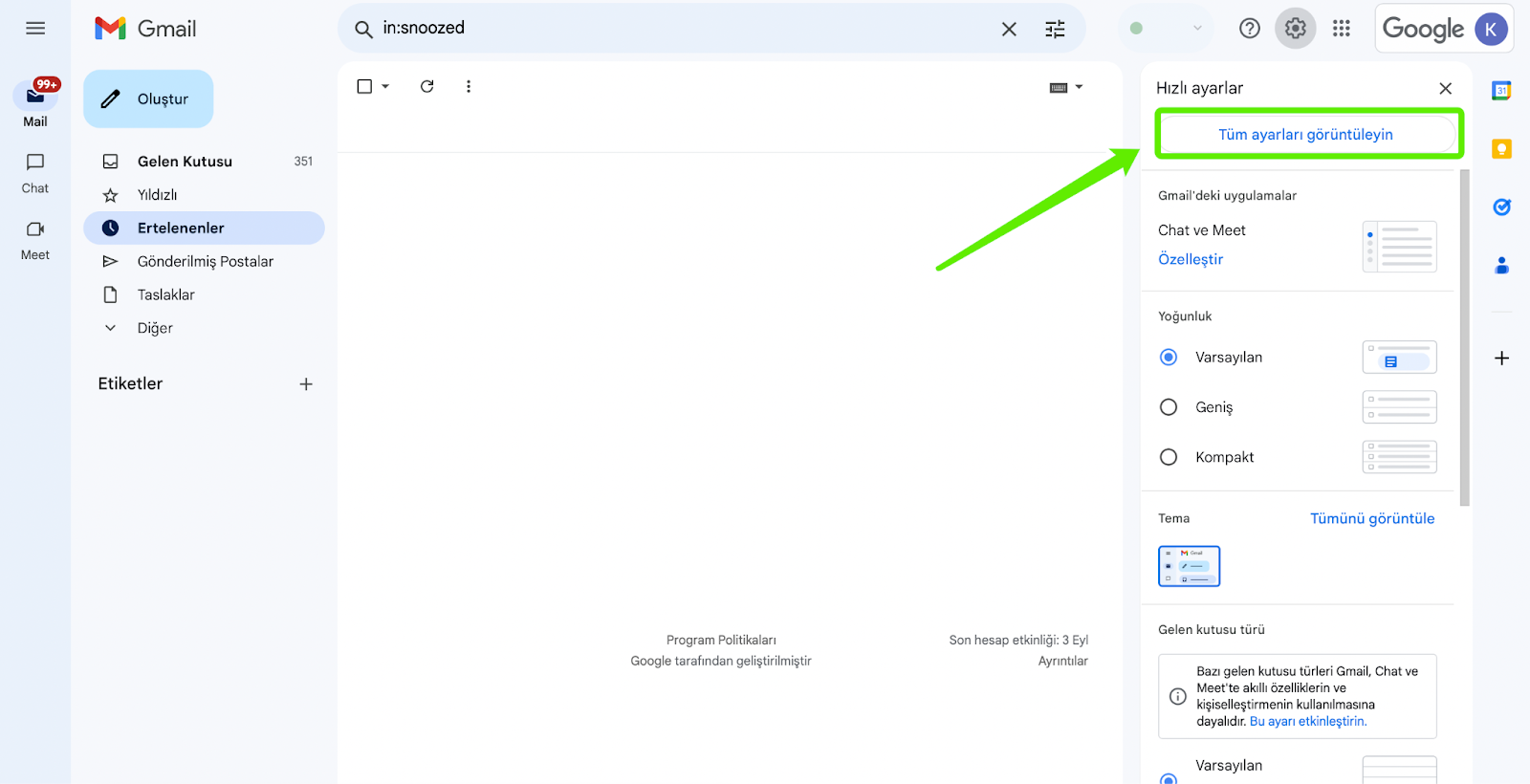Add new label with Etiketler plus
Viewport: 1530px width, 784px height.
(306, 384)
